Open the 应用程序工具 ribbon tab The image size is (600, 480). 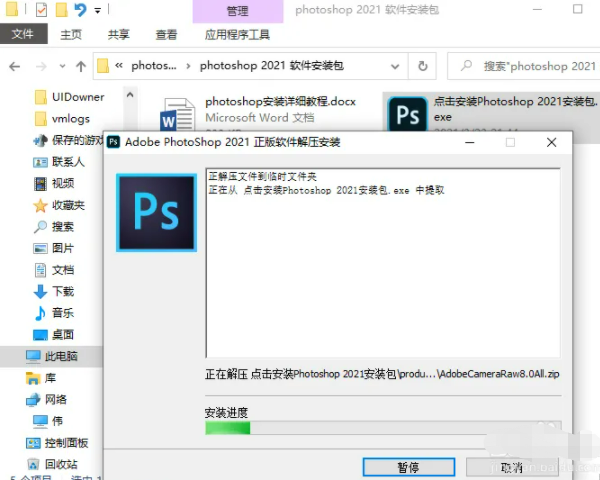(237, 35)
